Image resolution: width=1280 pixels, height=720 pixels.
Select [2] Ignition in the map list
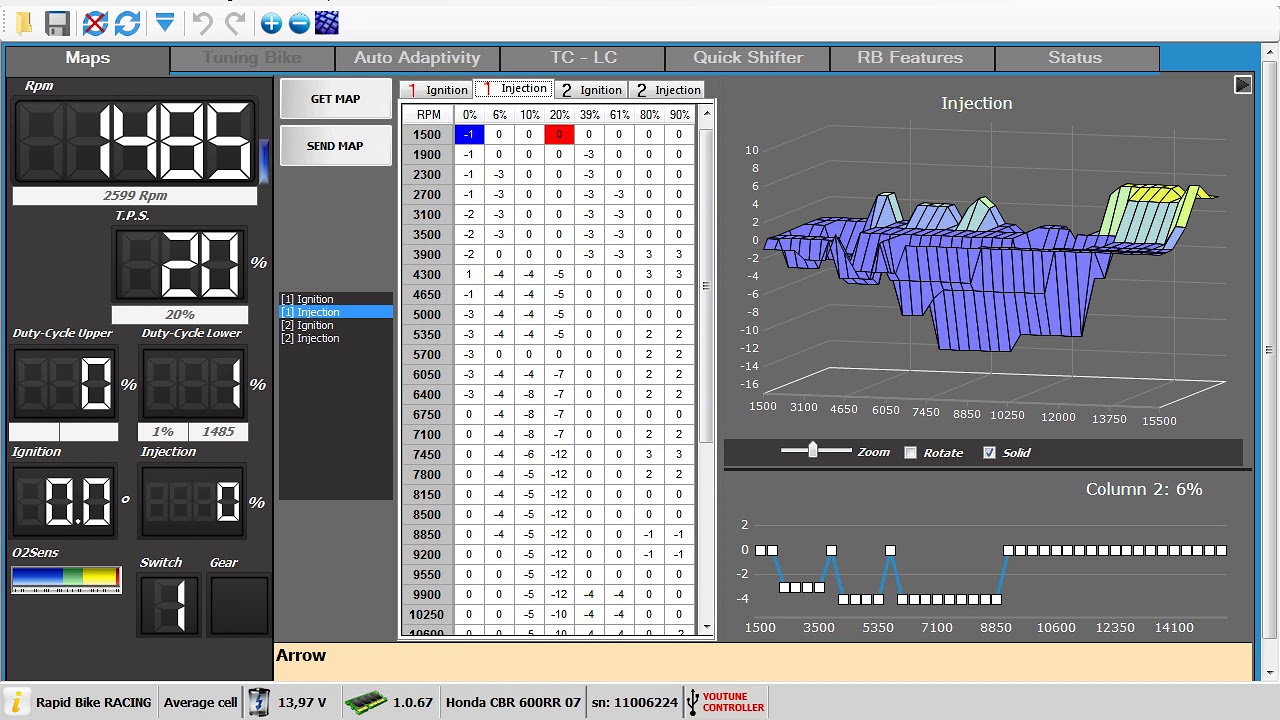coord(335,325)
